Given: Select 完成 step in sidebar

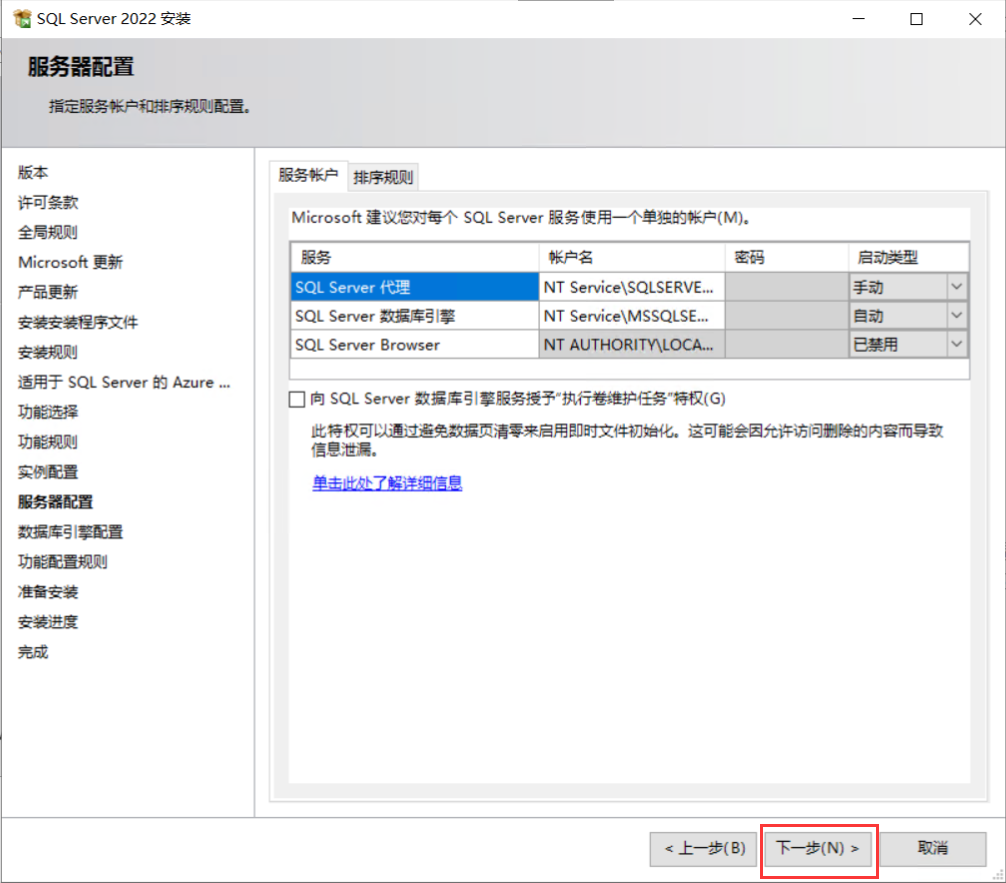Looking at the screenshot, I should click(x=33, y=652).
